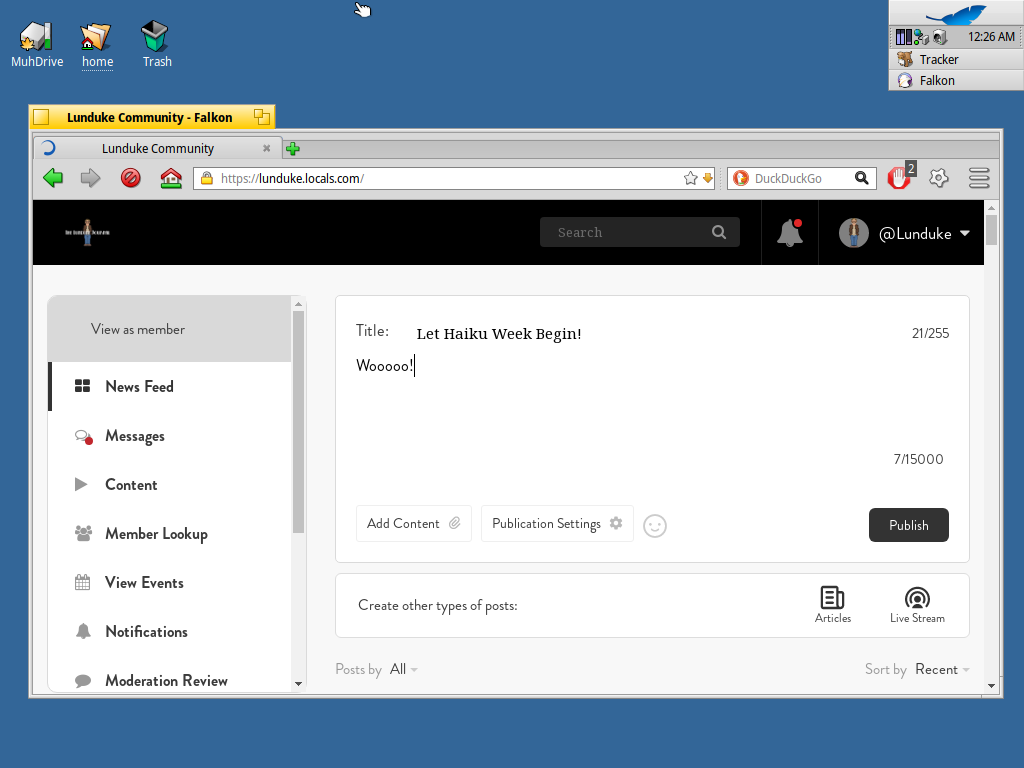Click page scrollbar down arrow
The height and width of the screenshot is (768, 1024).
point(991,686)
